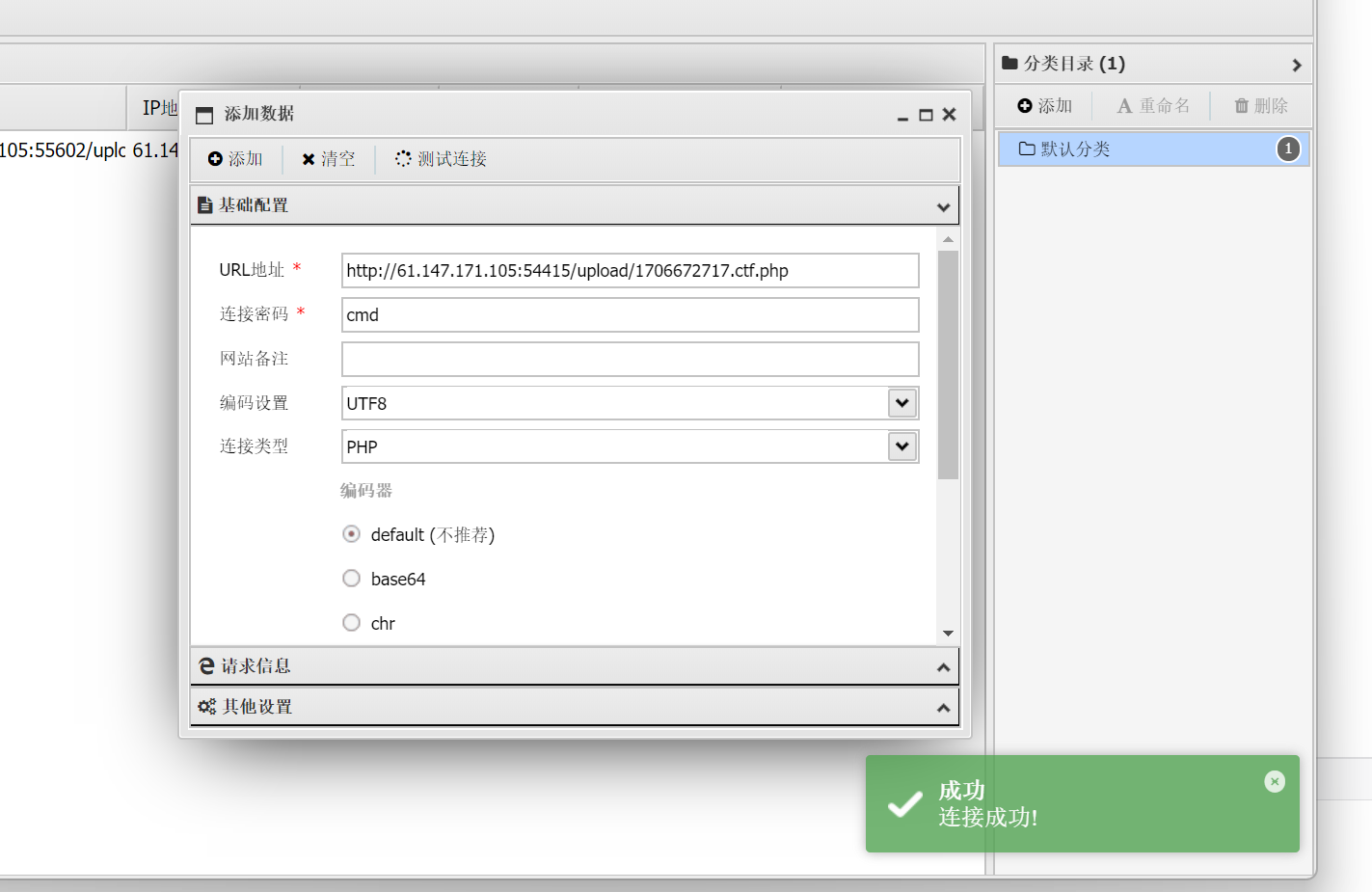Viewport: 1372px width, 892px height.
Task: Click the count badge on 默认分类
Action: click(x=1288, y=149)
